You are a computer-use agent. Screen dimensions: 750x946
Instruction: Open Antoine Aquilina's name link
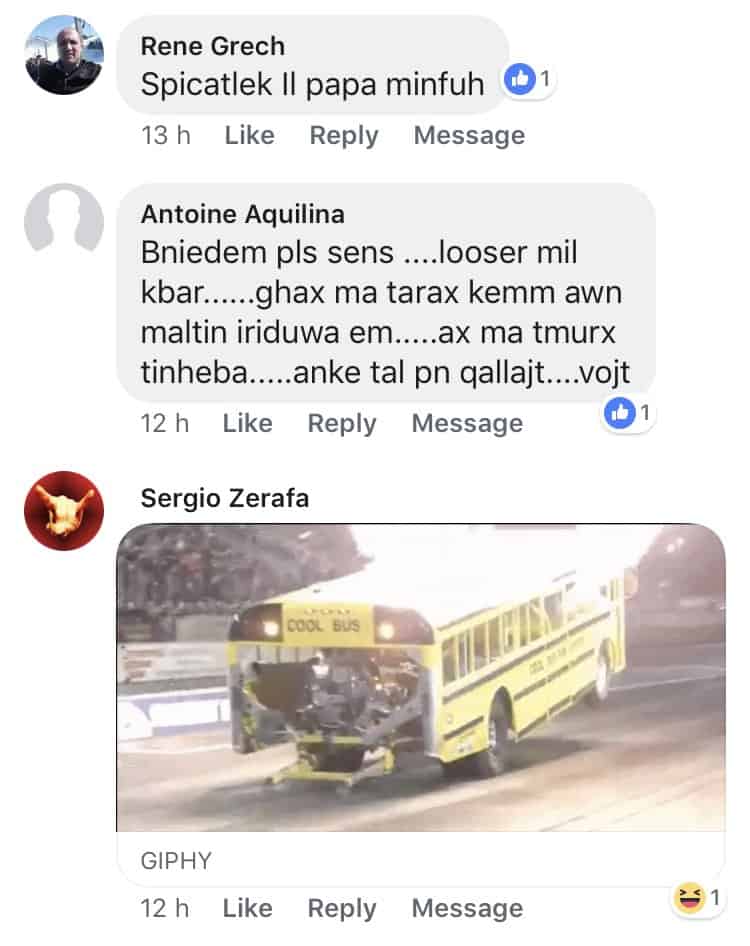click(x=243, y=214)
